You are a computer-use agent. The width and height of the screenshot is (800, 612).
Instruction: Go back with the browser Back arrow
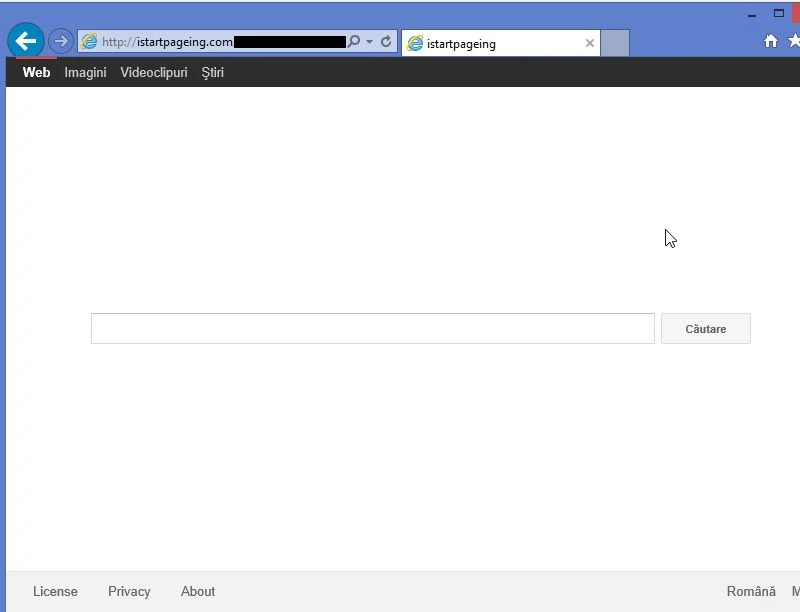[x=26, y=41]
